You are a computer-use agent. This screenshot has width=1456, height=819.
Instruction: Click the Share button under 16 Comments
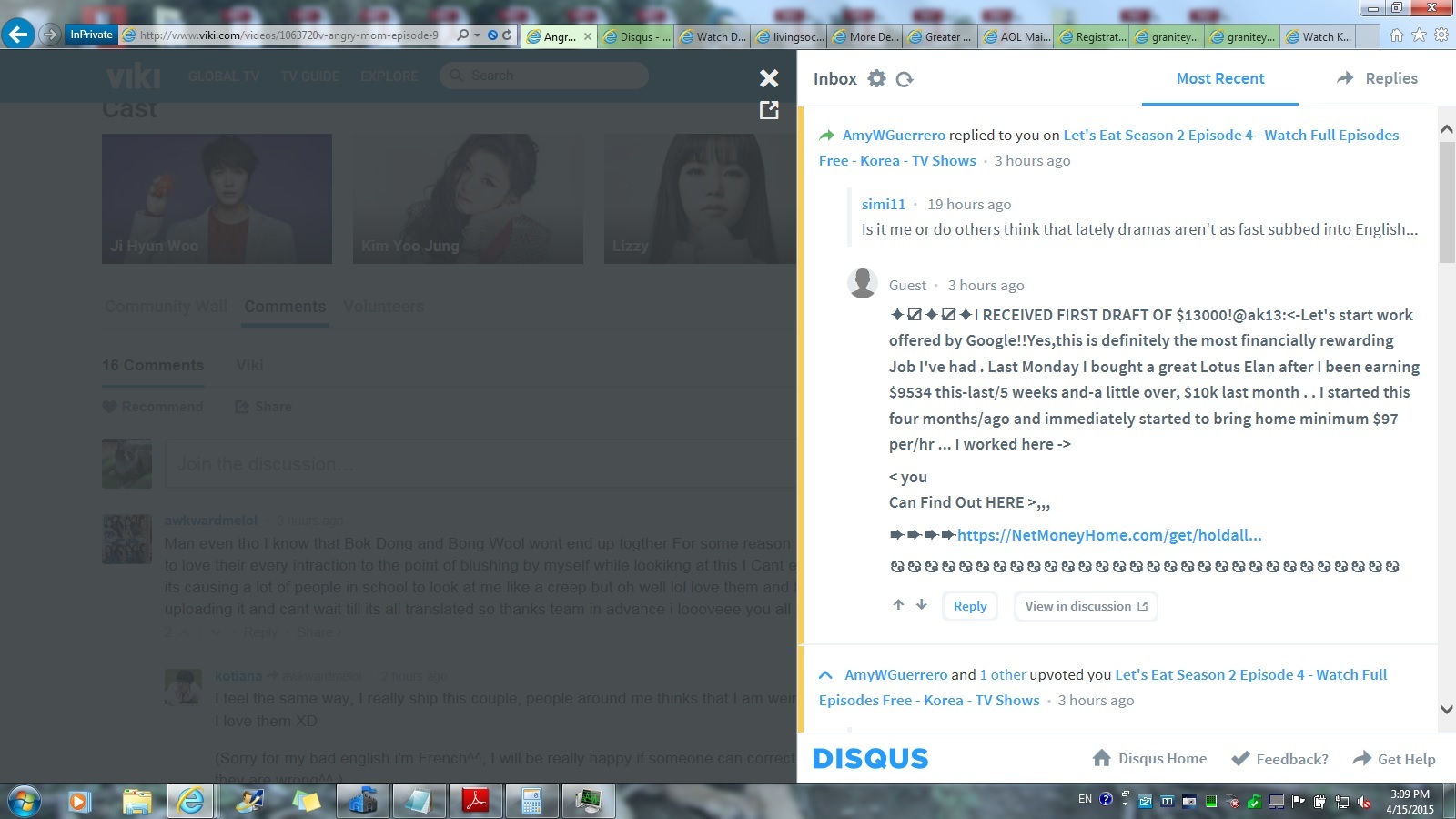pyautogui.click(x=263, y=407)
